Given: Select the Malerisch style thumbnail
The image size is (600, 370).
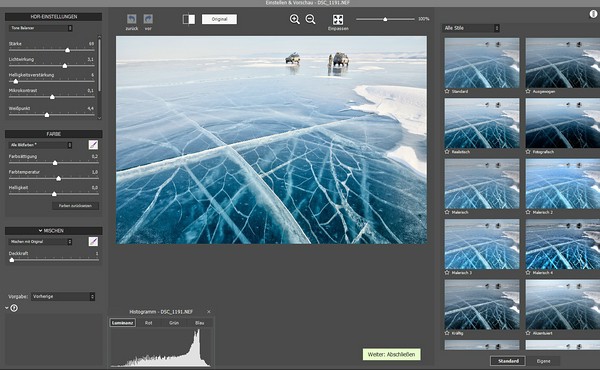Looking at the screenshot, I should [482, 184].
